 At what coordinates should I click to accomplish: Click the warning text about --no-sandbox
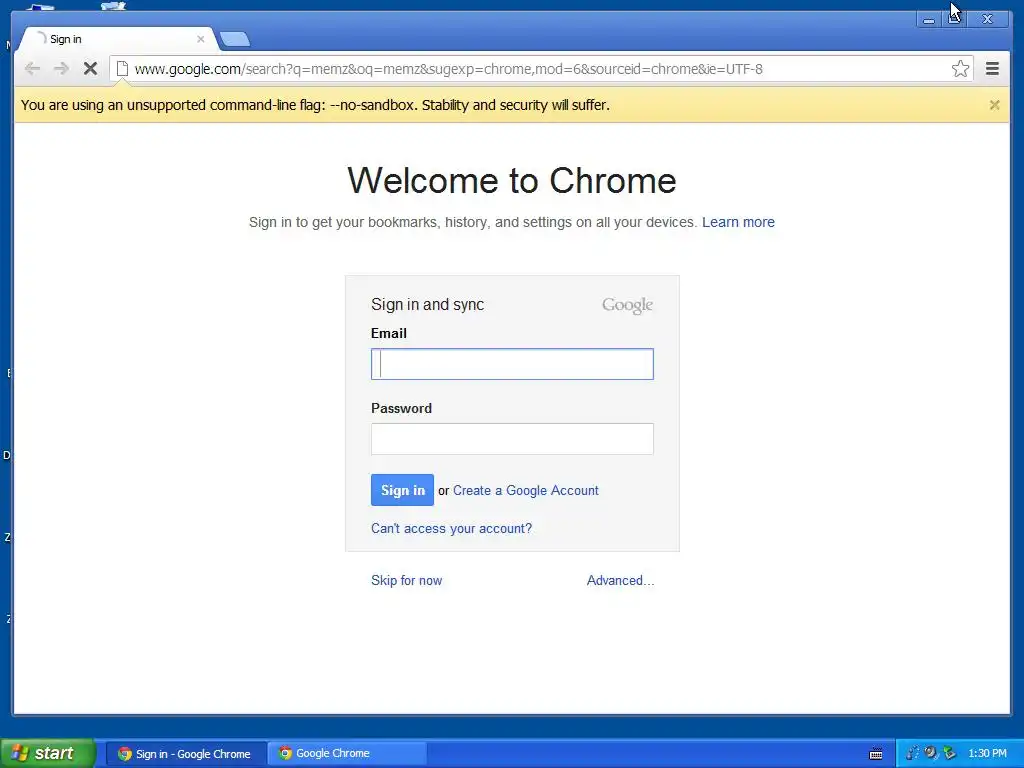[x=315, y=105]
